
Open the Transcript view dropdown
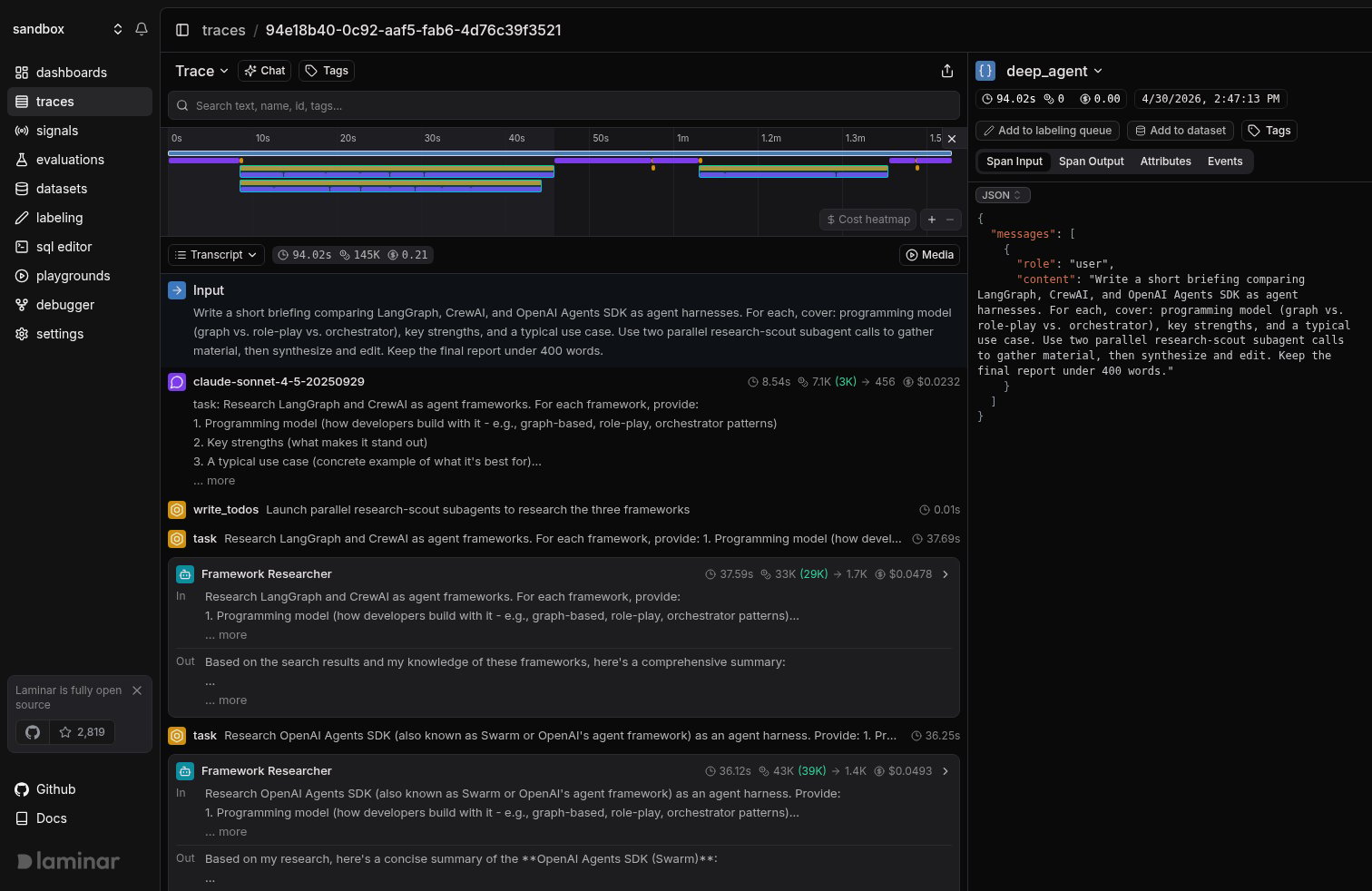216,255
